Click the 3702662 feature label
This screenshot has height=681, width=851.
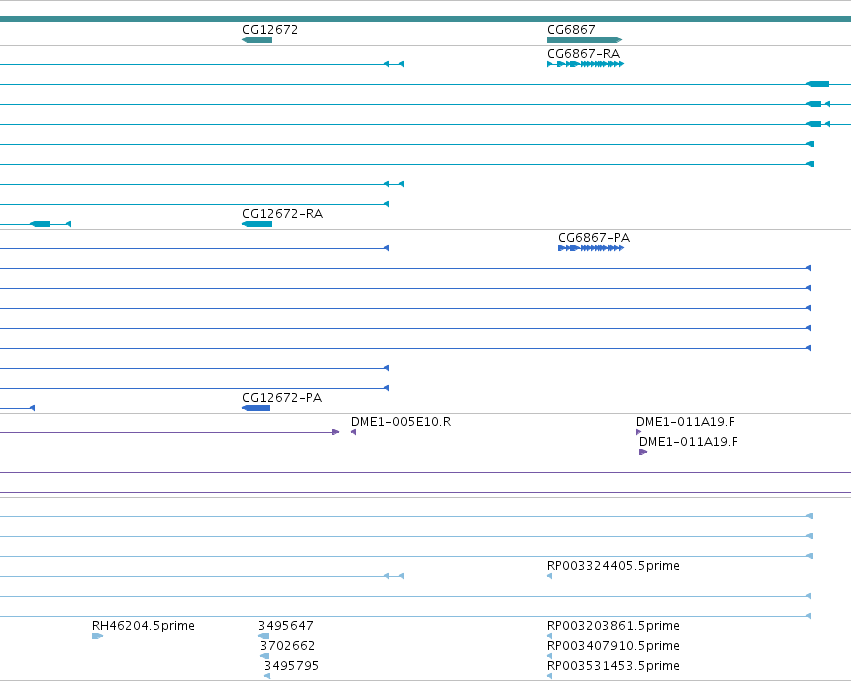287,646
